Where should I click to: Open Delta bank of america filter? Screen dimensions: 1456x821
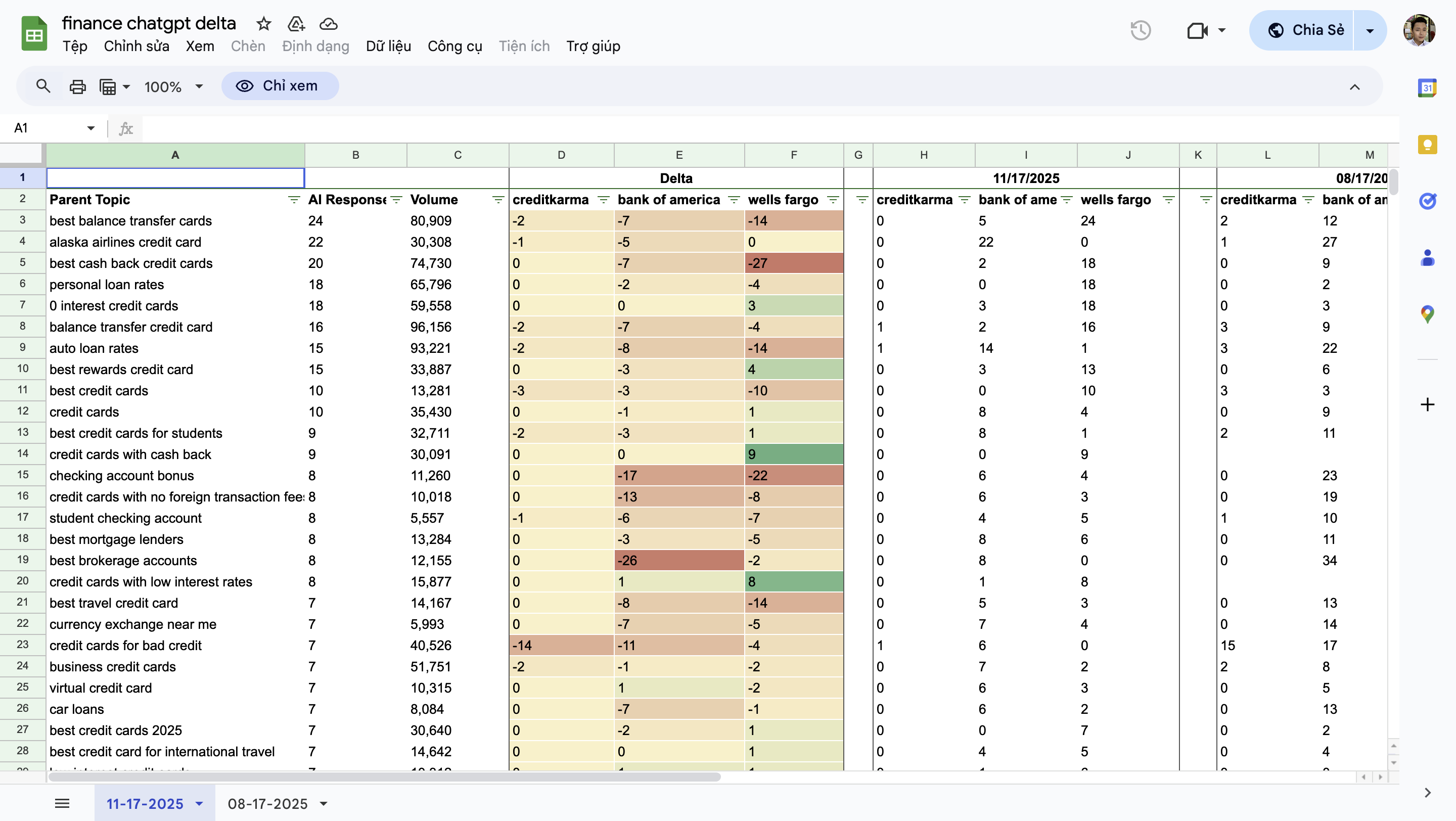click(734, 200)
